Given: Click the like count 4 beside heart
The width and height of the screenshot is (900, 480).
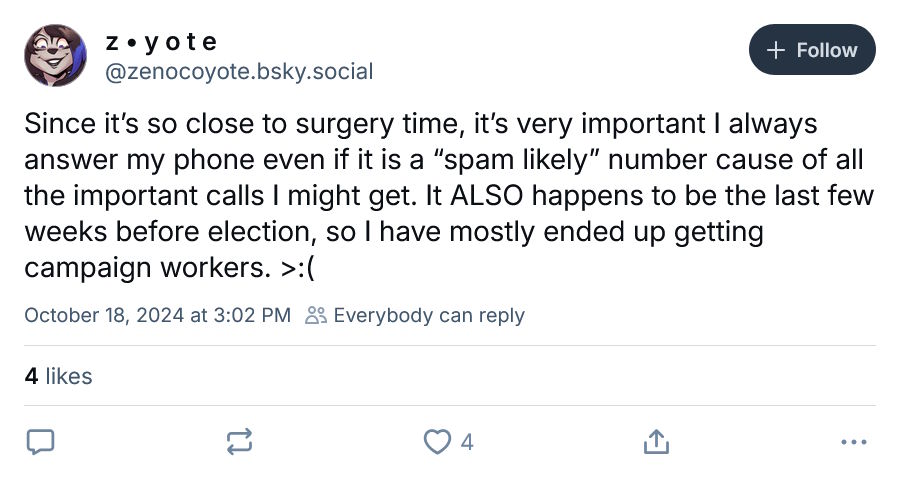Looking at the screenshot, I should pyautogui.click(x=467, y=443).
